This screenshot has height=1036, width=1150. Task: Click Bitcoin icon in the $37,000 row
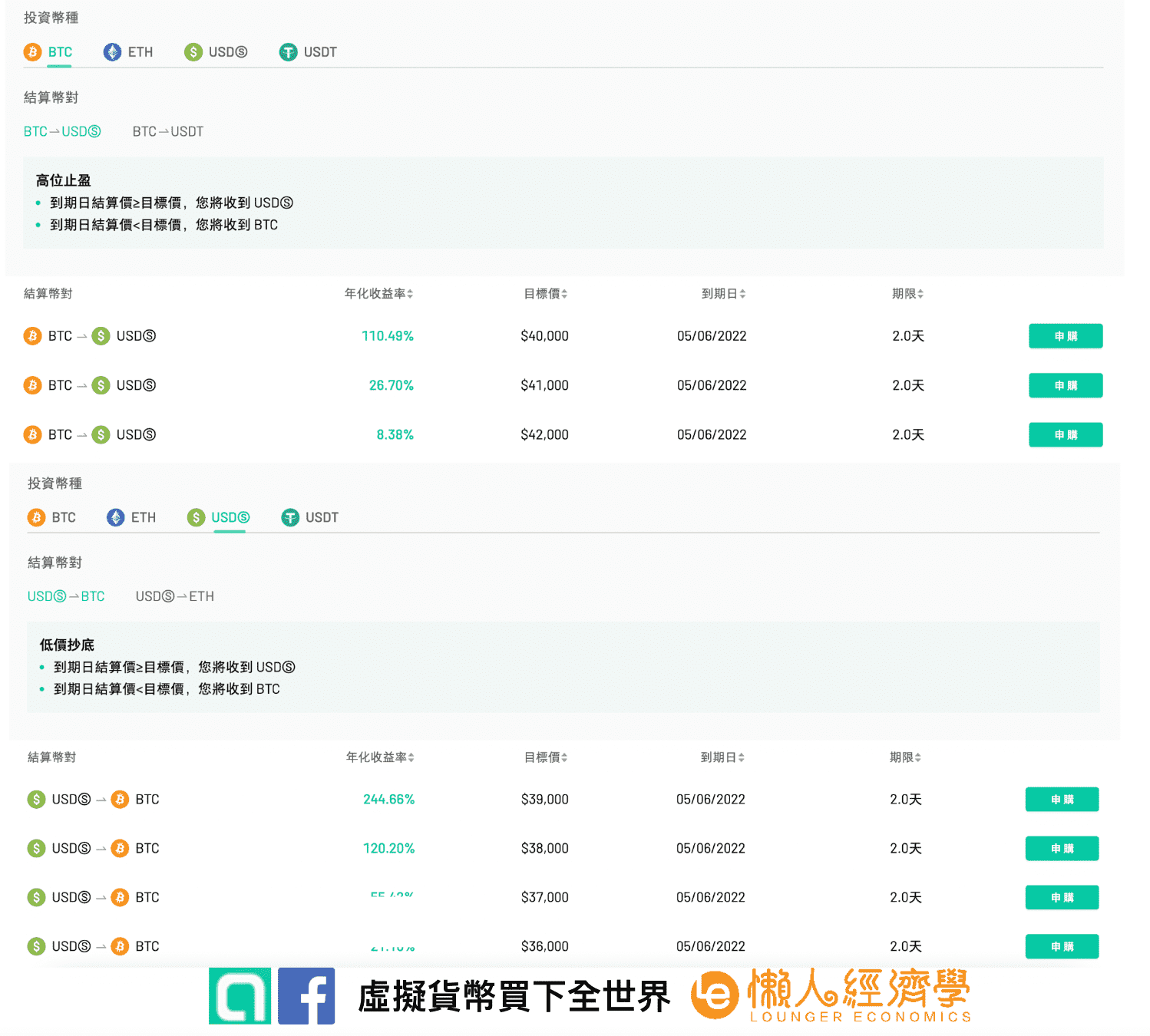(120, 898)
